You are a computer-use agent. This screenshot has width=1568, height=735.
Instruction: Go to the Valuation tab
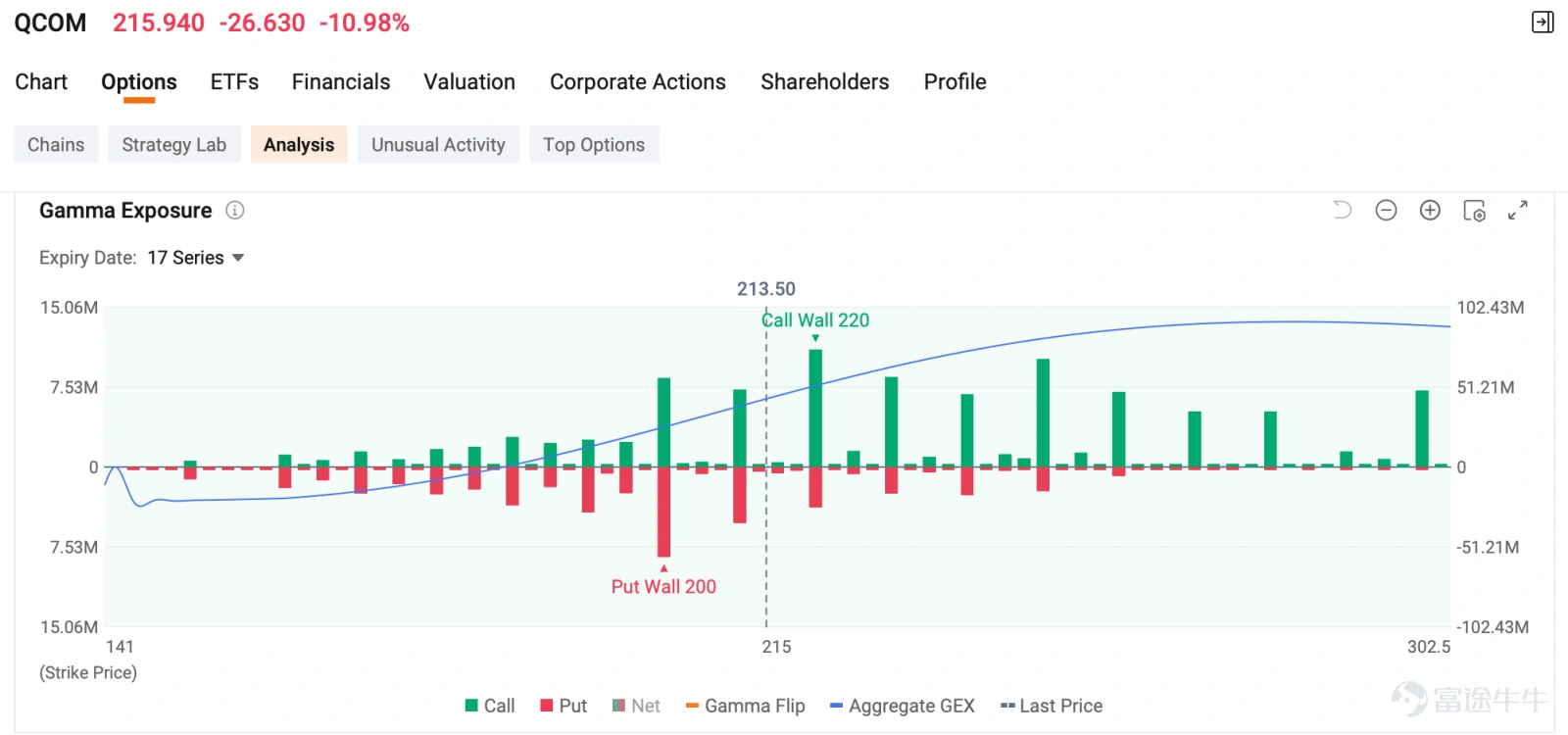pyautogui.click(x=469, y=82)
